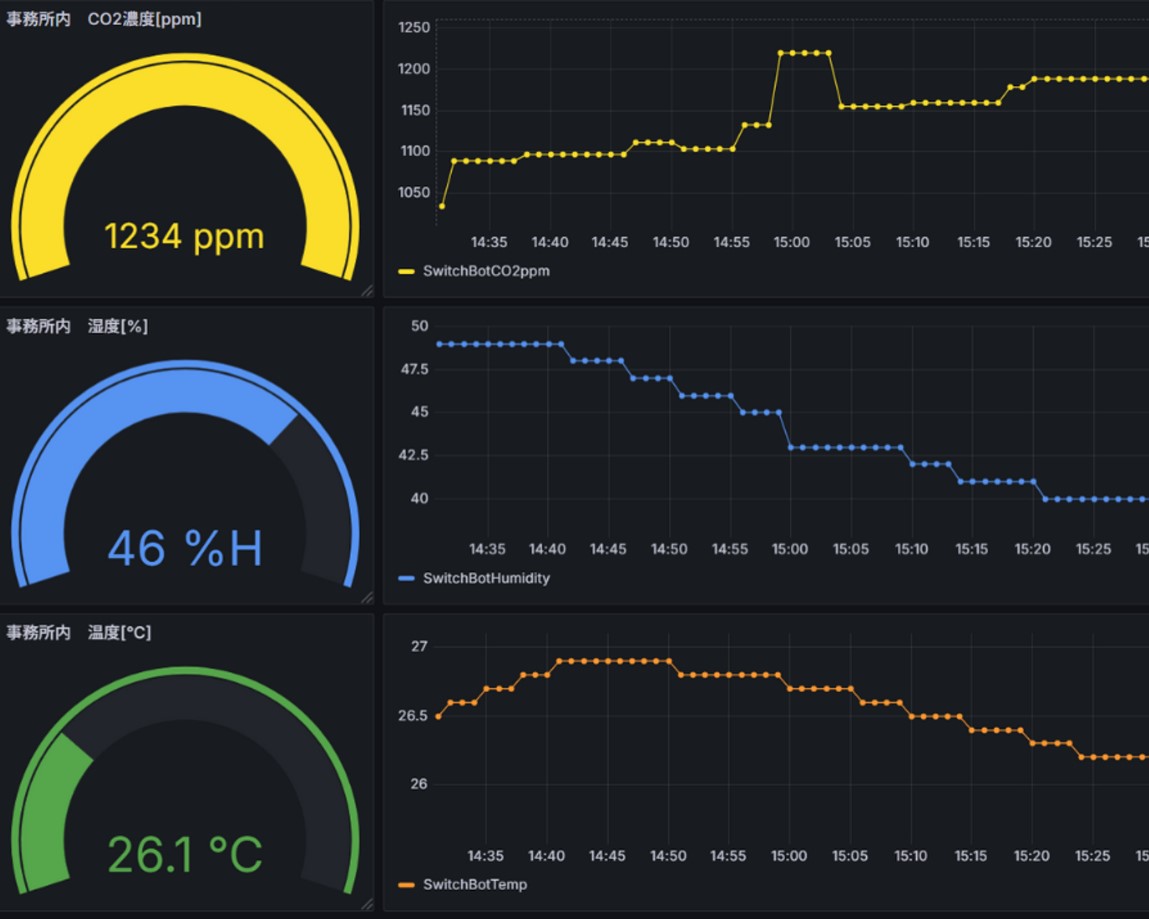Click the resize handle of the humidity gauge panel
Viewport: 1149px width, 919px height.
pyautogui.click(x=366, y=597)
